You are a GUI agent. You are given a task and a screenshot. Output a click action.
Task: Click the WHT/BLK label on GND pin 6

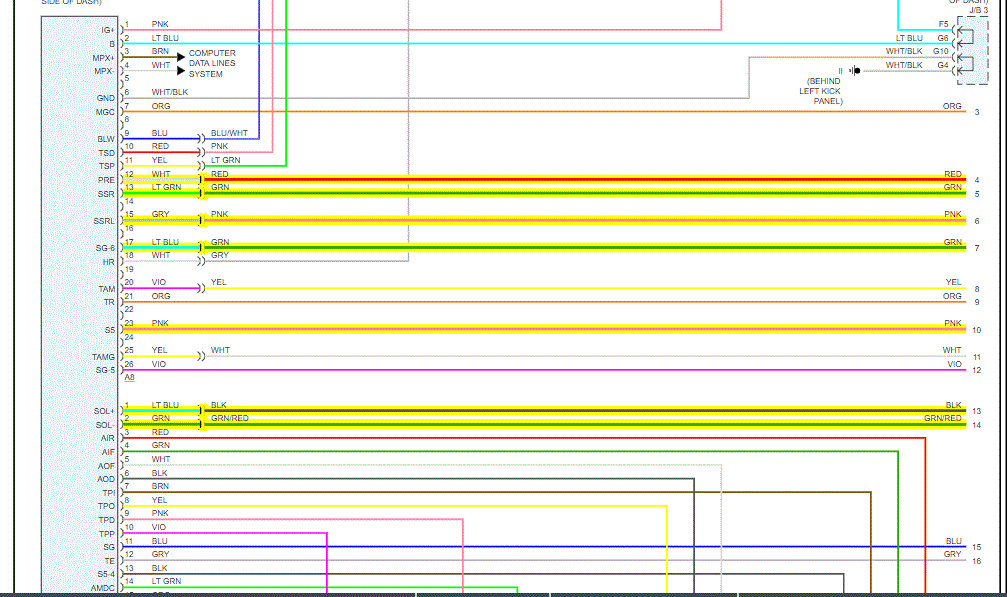click(170, 92)
